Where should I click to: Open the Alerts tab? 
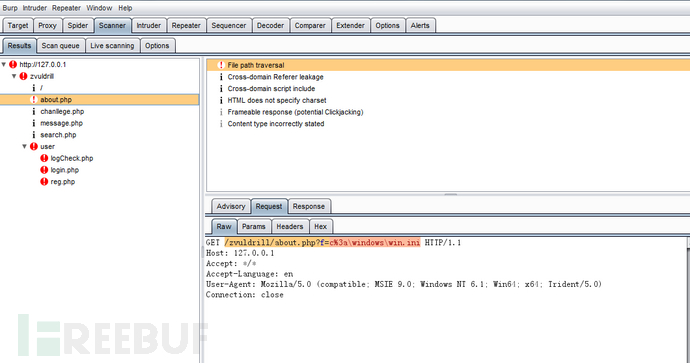(x=420, y=26)
